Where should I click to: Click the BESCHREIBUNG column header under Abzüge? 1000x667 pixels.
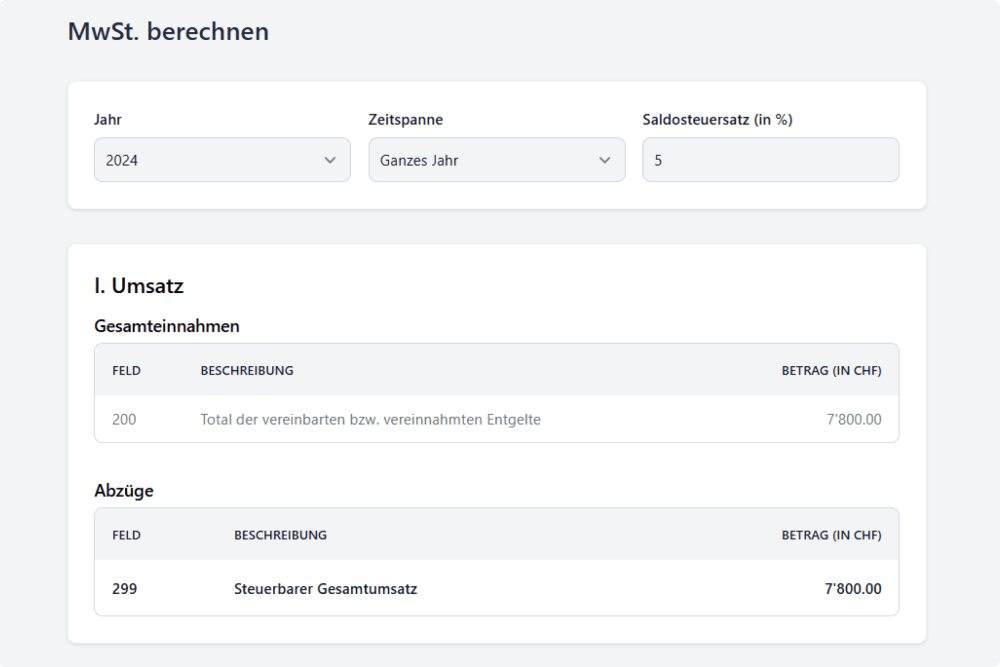[x=279, y=535]
